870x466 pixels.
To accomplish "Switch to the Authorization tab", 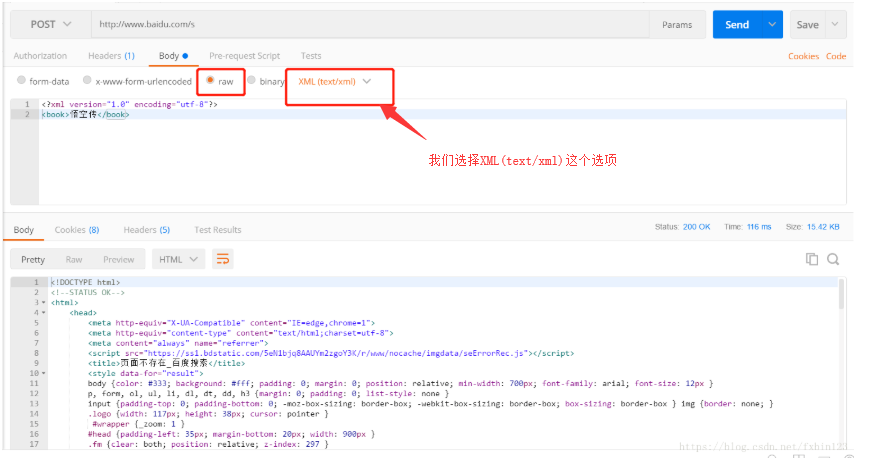I will [40, 56].
